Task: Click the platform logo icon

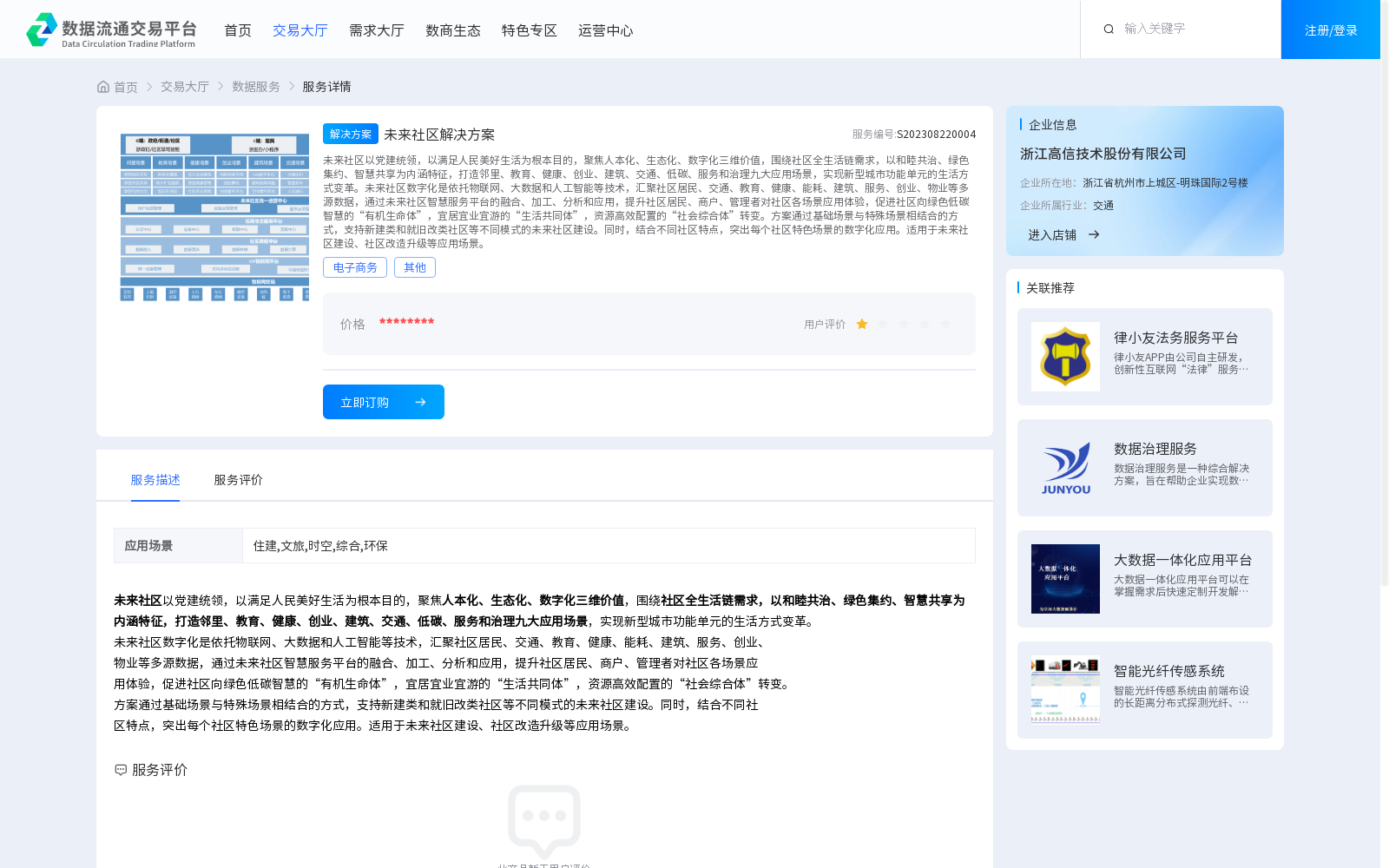Action: pyautogui.click(x=42, y=30)
